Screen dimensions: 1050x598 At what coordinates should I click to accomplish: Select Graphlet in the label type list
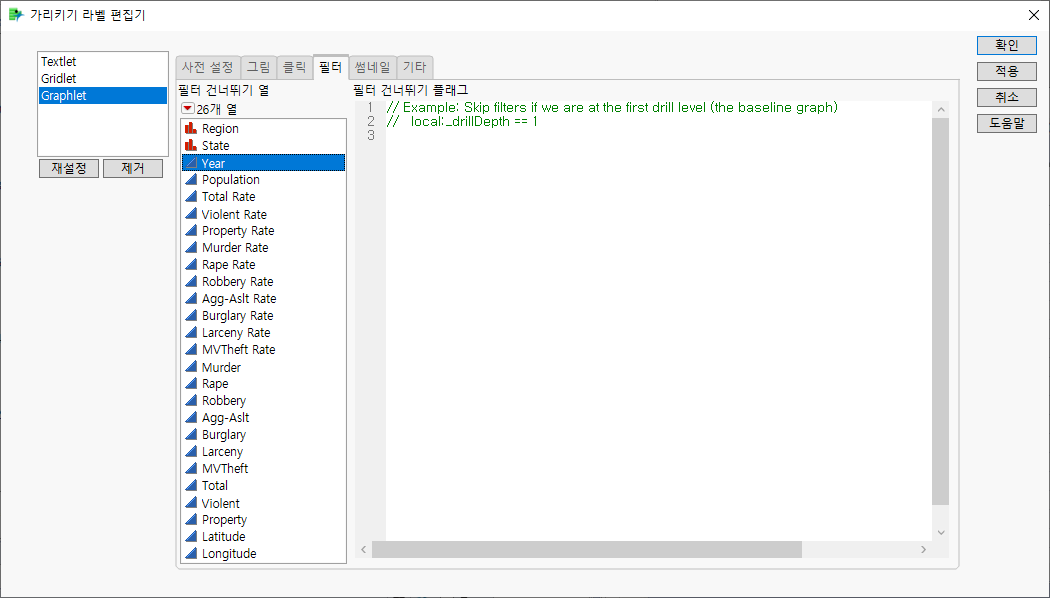pos(102,95)
